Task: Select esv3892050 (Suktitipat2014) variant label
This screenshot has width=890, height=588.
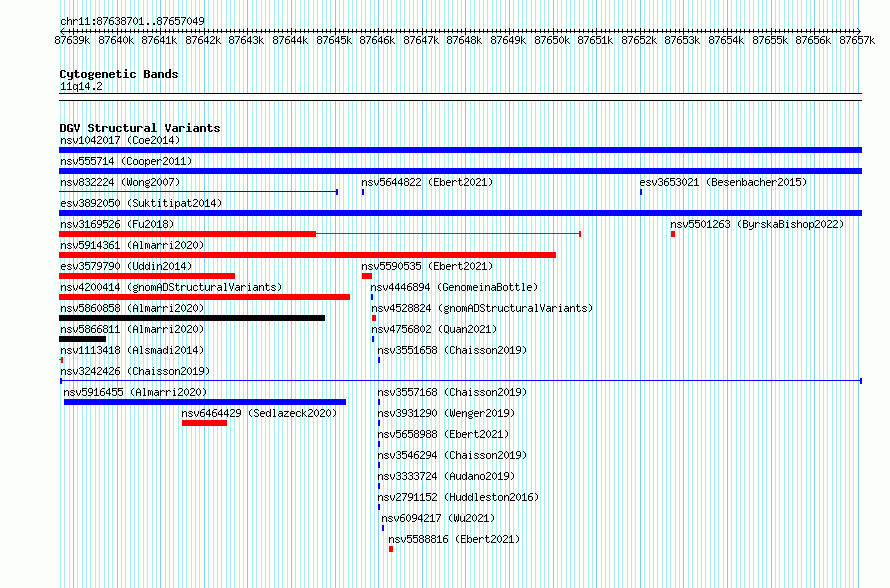Action: [x=141, y=203]
